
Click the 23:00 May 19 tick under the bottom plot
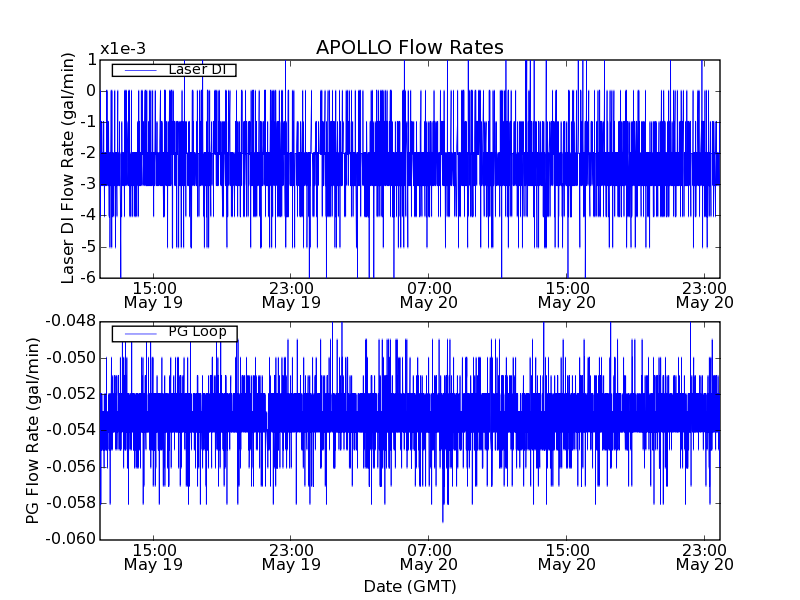click(291, 556)
